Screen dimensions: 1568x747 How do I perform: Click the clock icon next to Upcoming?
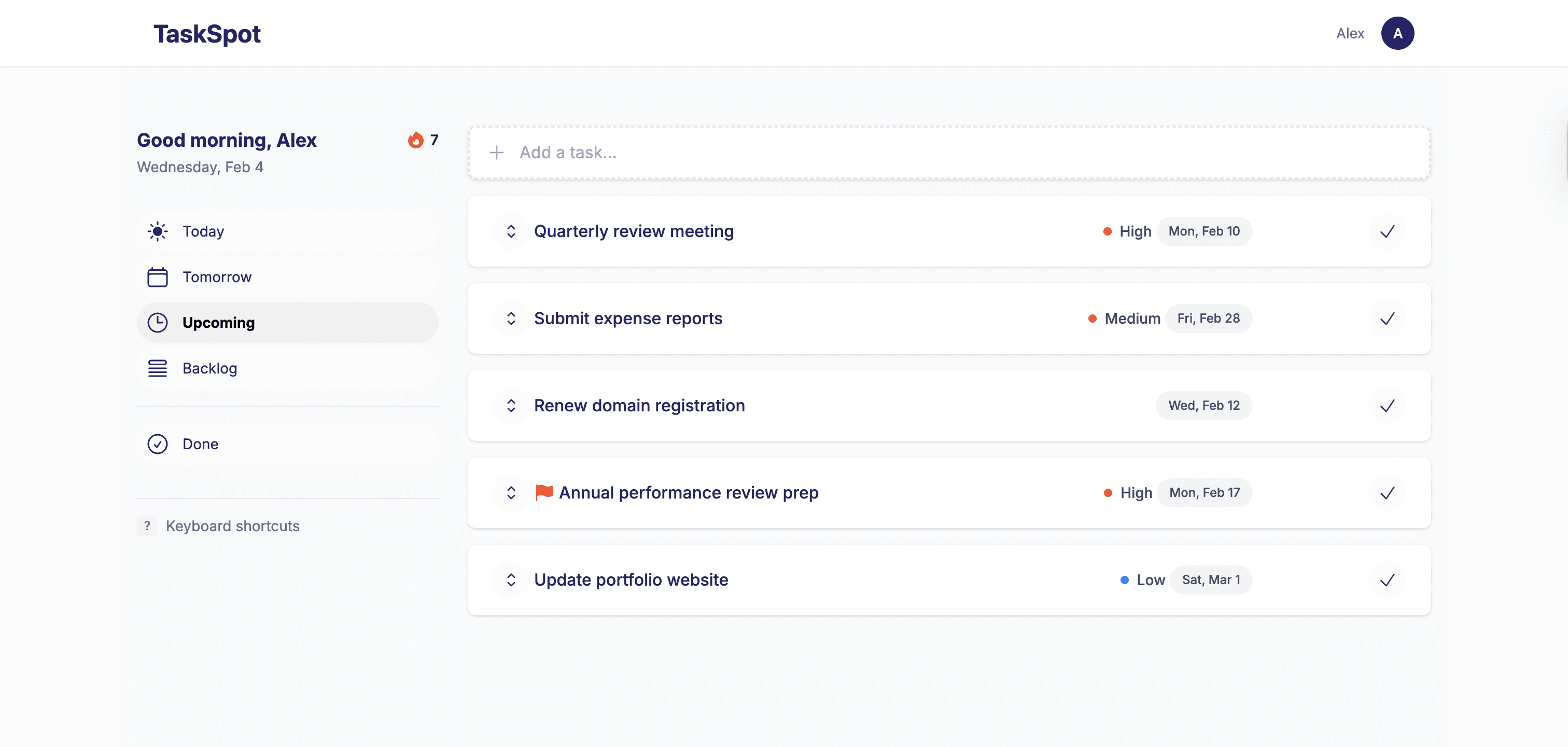158,322
